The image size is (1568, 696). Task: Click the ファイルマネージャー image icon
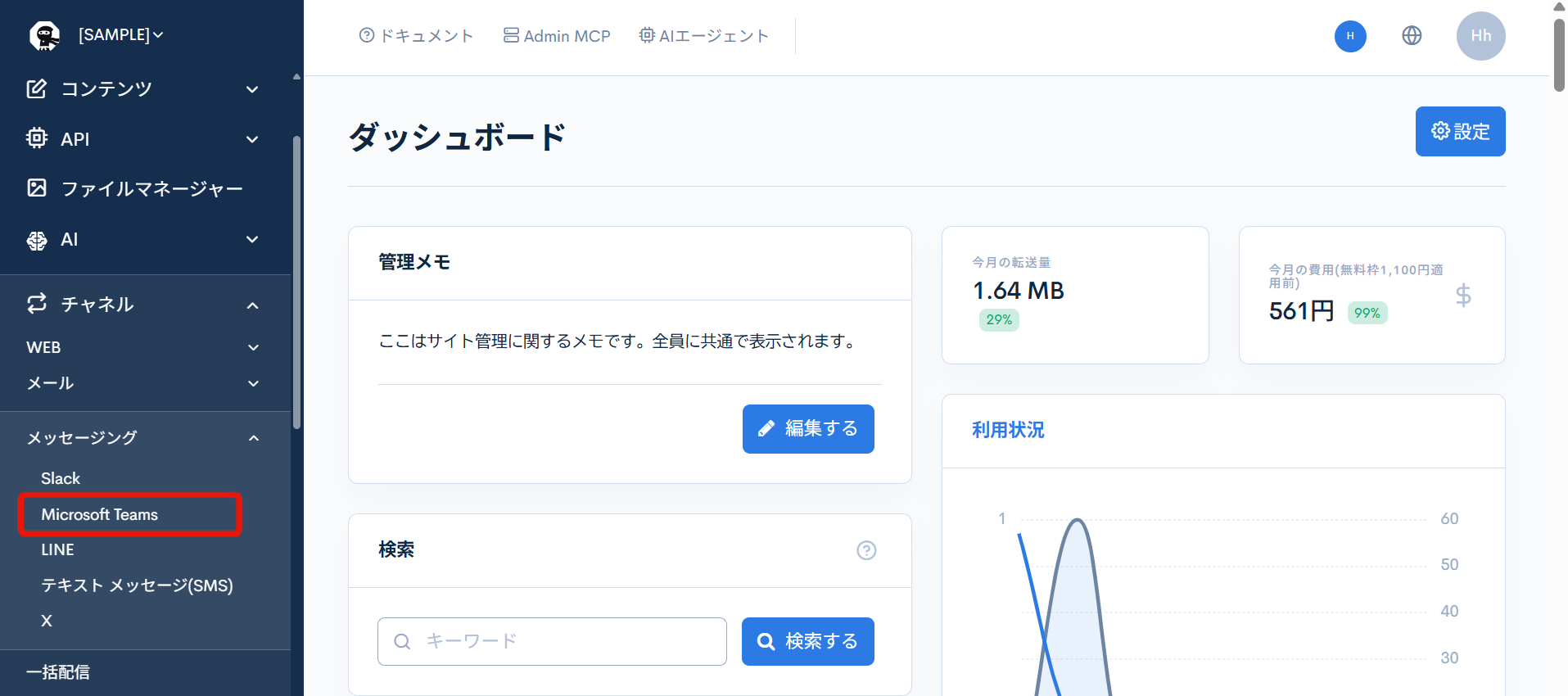tap(37, 188)
